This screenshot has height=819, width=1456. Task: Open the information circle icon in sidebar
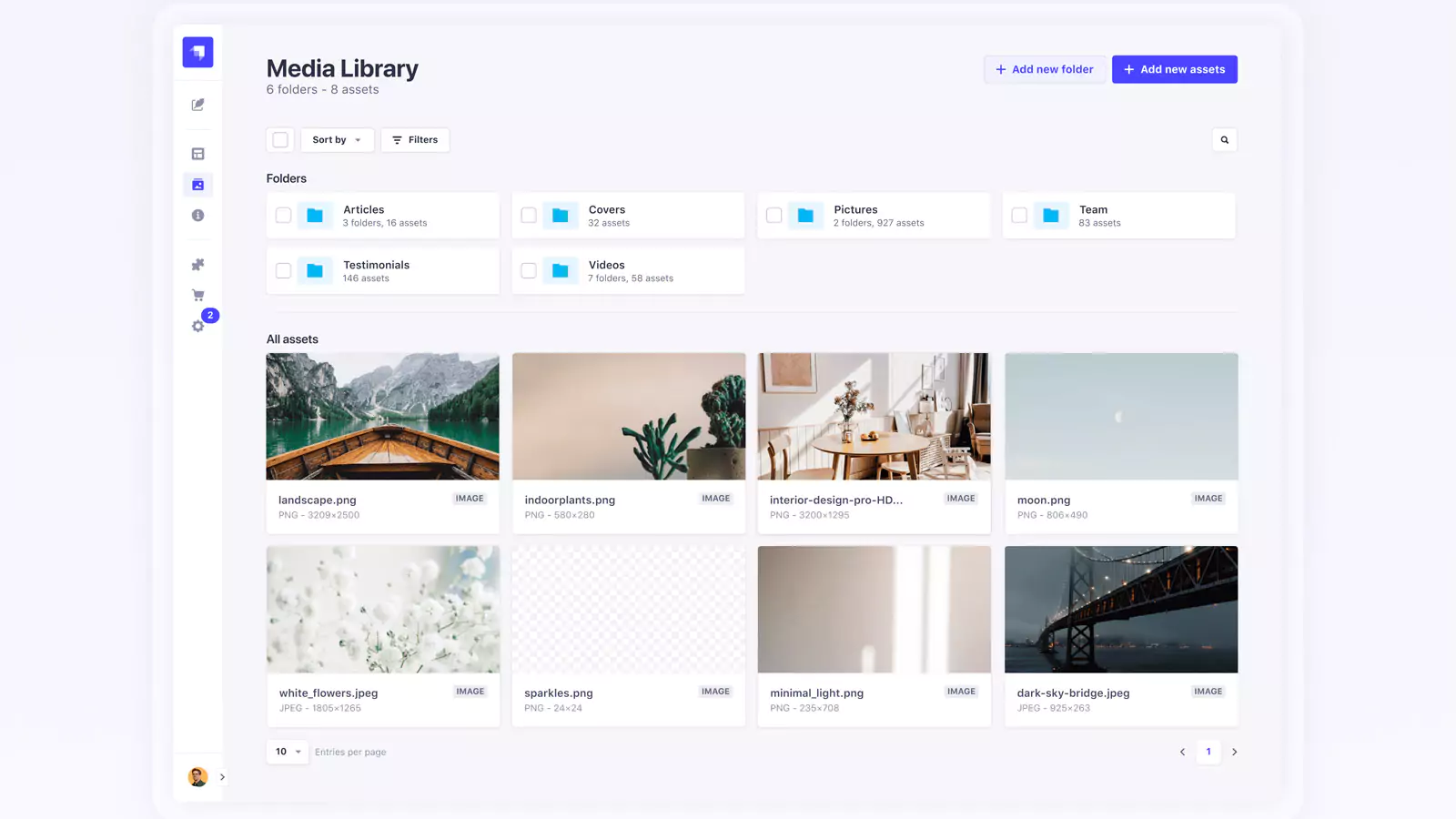(197, 216)
